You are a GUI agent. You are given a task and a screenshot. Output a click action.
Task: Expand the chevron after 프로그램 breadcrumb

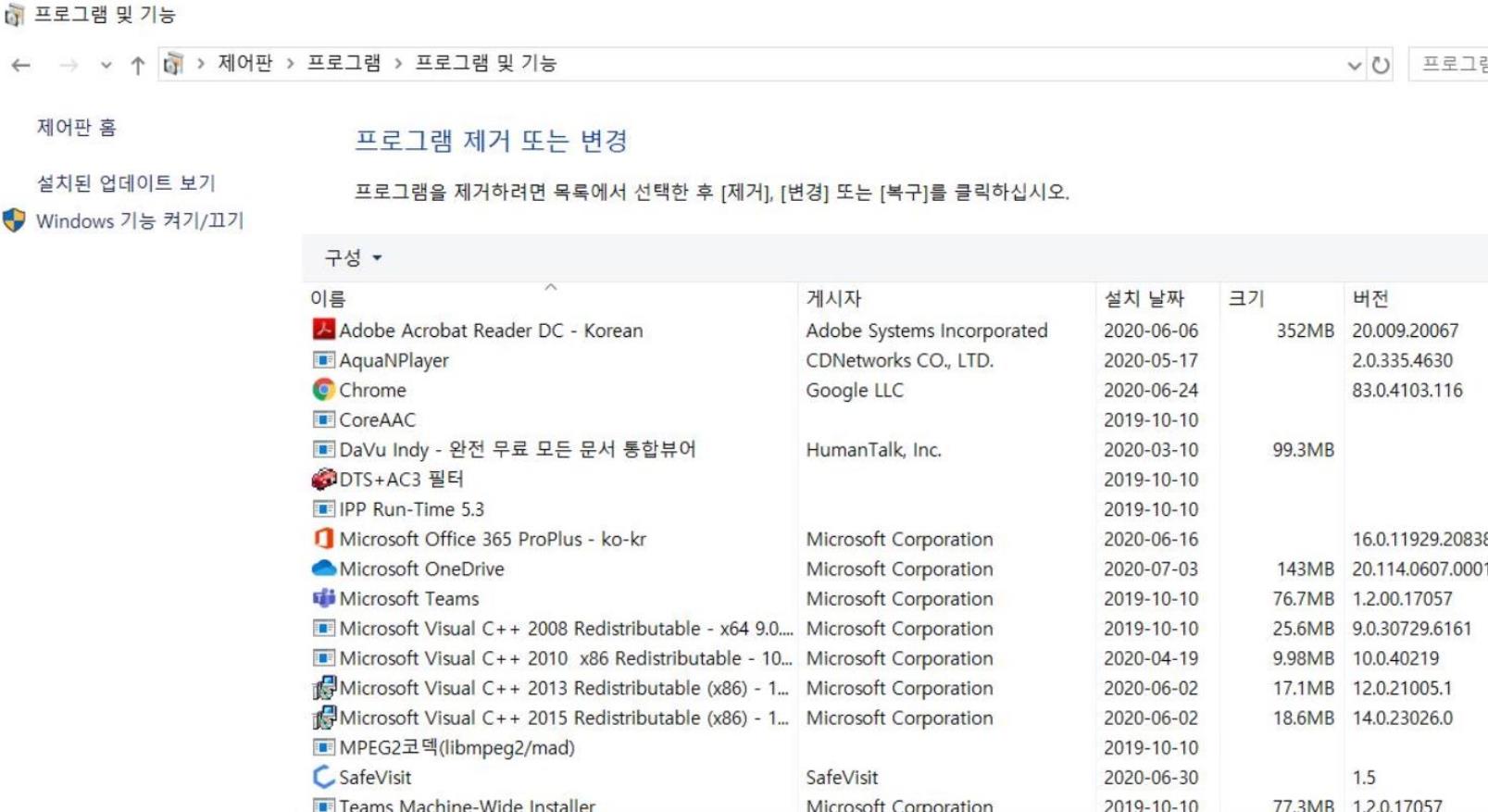click(398, 63)
